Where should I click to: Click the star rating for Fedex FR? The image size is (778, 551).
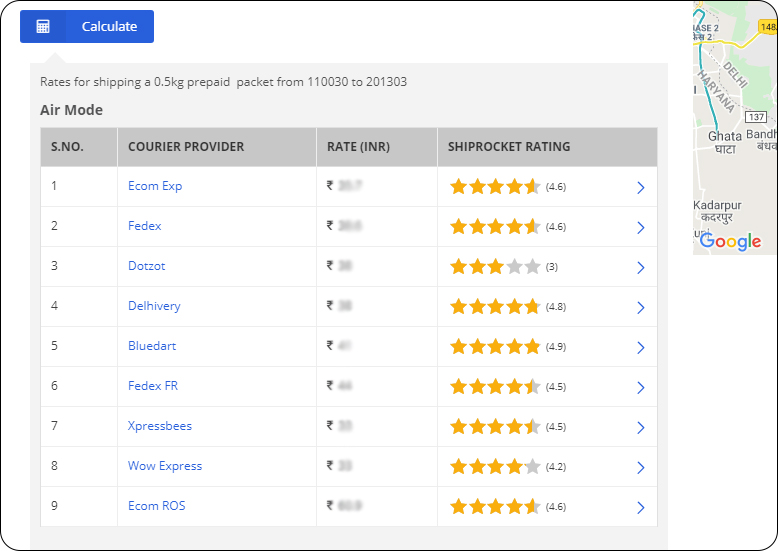point(495,386)
